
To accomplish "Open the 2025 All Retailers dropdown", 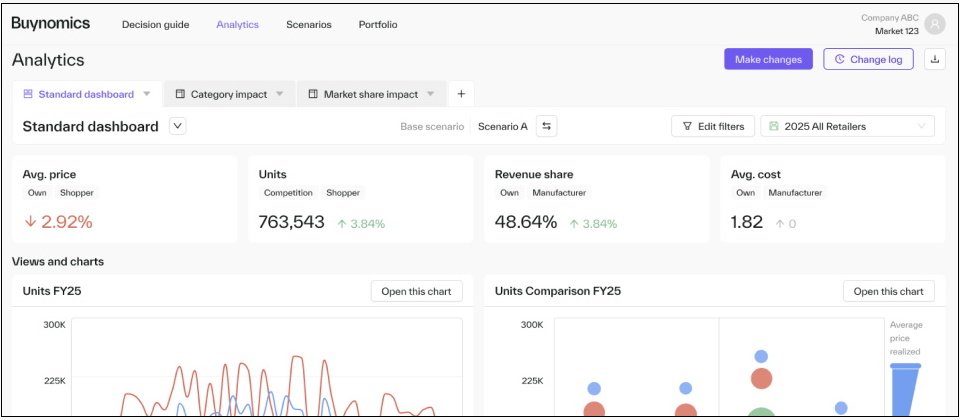I will pyautogui.click(x=847, y=126).
